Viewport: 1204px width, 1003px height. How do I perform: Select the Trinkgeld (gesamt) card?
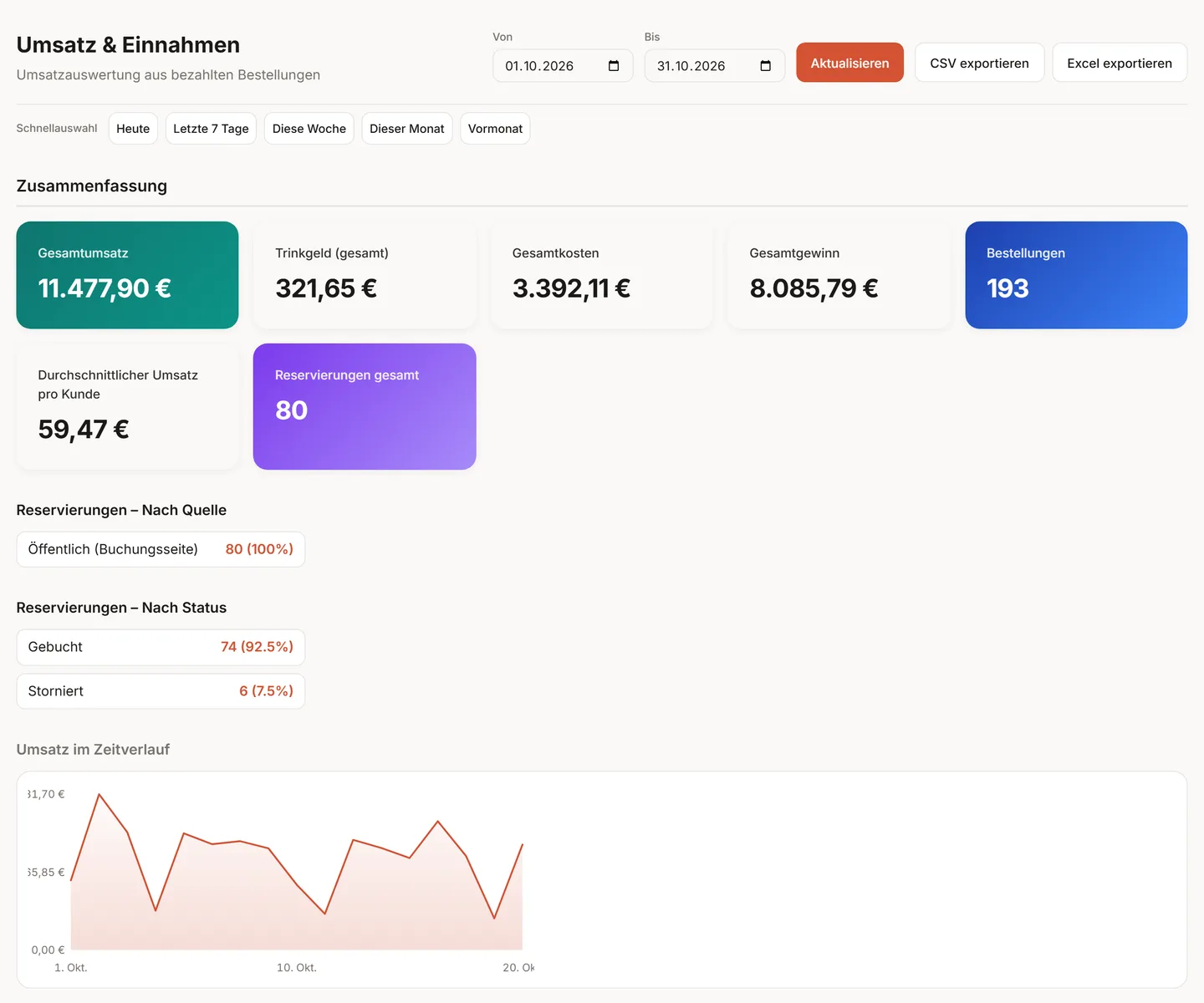[x=365, y=275]
